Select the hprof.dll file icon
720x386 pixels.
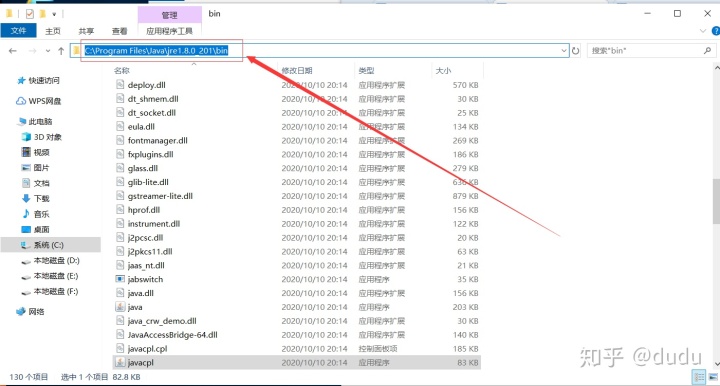click(120, 210)
